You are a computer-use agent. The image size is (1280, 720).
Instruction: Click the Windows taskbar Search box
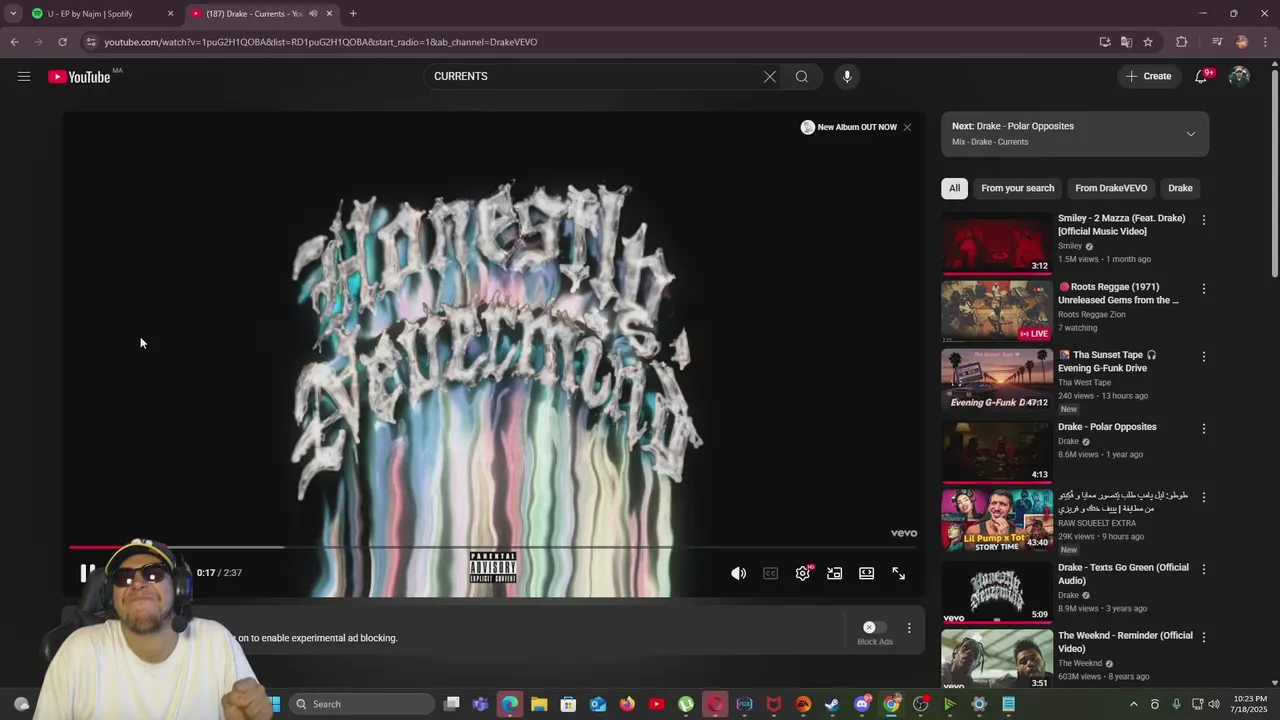(x=362, y=704)
